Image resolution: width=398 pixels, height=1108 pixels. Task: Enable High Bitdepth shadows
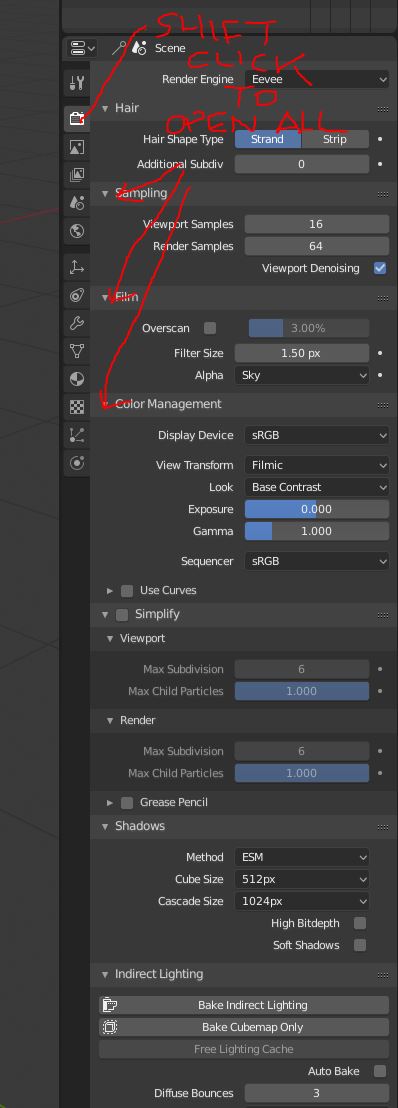[x=360, y=923]
